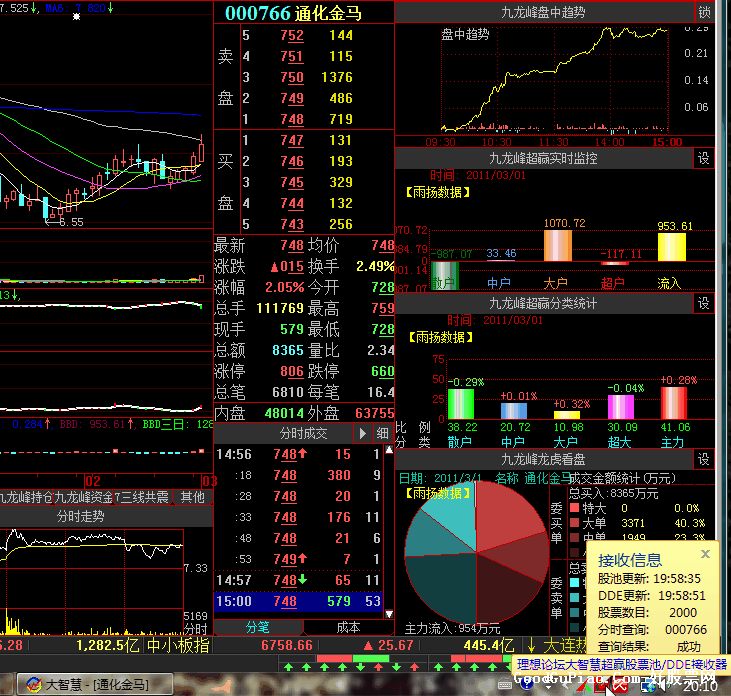Open 设 settings for 九龙峰龙虎看盘

(703, 460)
